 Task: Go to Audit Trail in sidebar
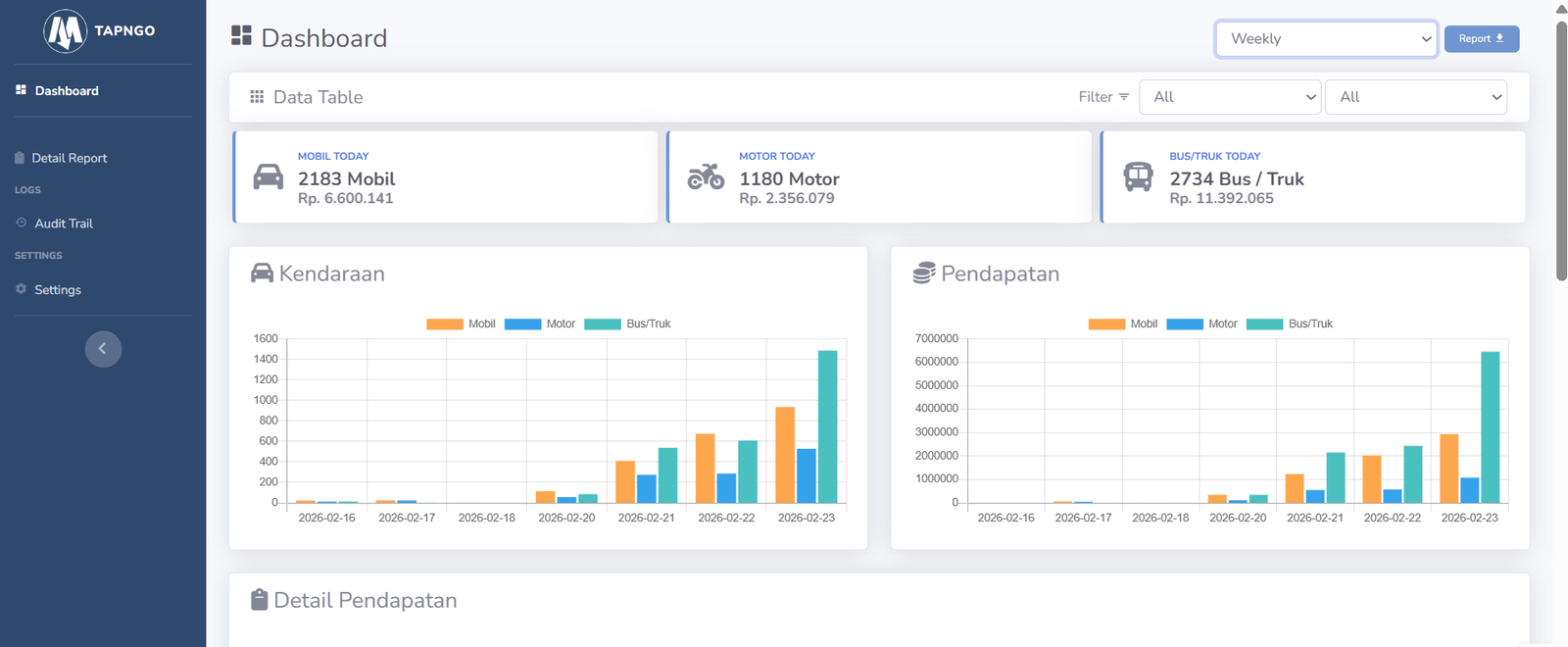click(x=64, y=224)
